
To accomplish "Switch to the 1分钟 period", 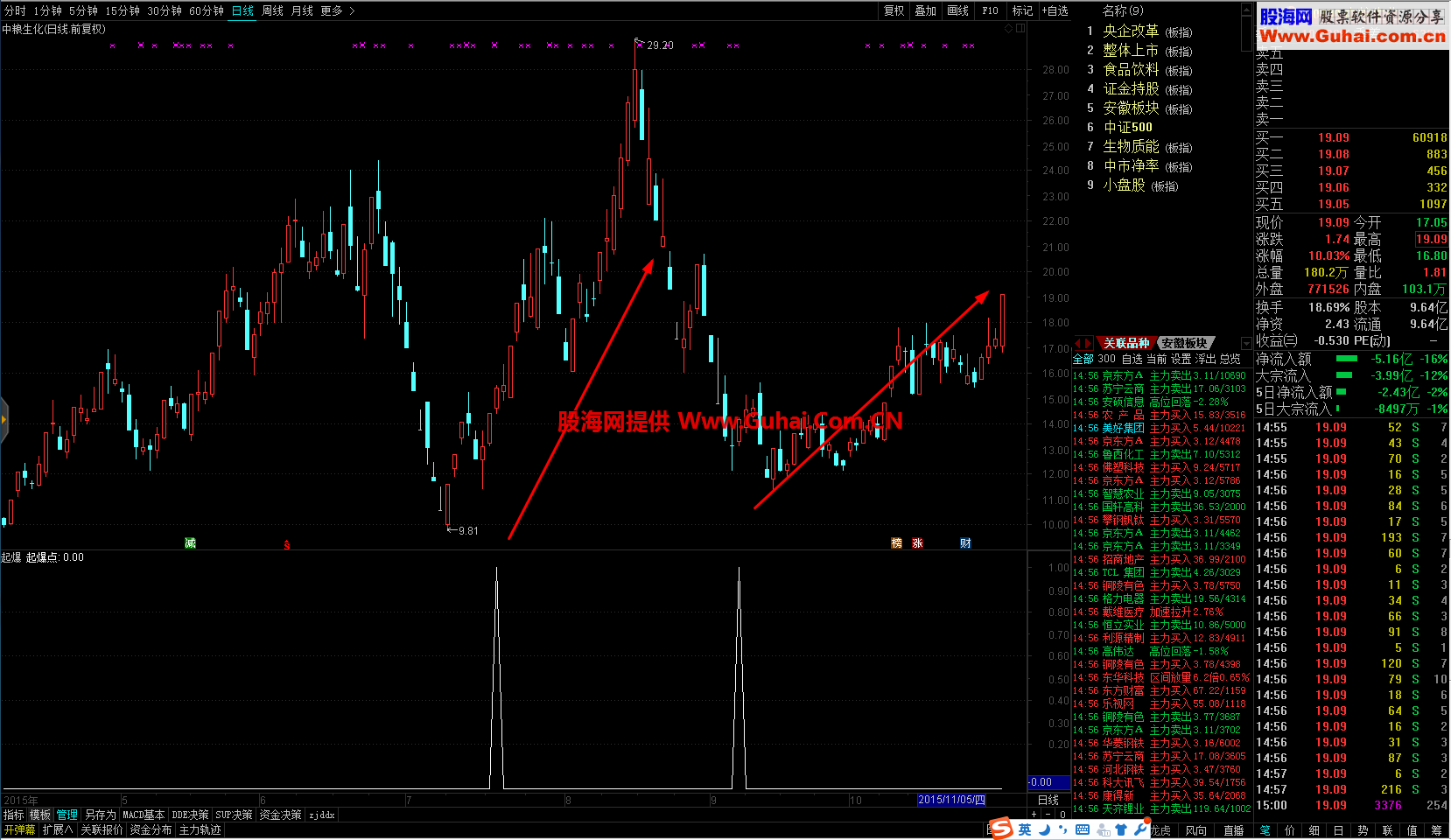I will (x=47, y=10).
